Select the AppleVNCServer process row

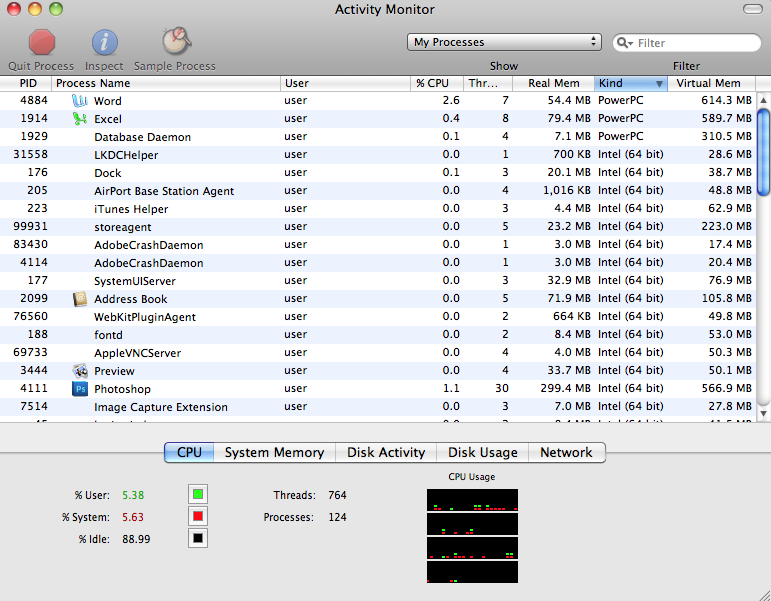[x=378, y=353]
